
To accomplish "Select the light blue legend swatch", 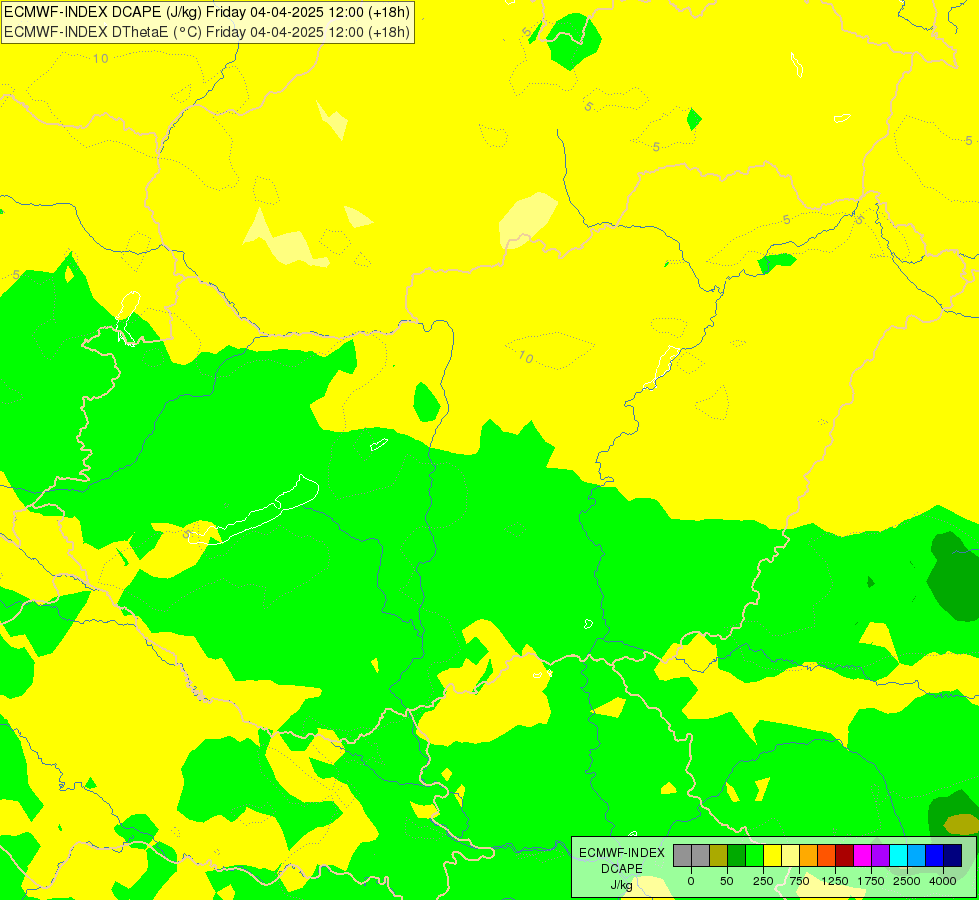I will click(x=917, y=855).
